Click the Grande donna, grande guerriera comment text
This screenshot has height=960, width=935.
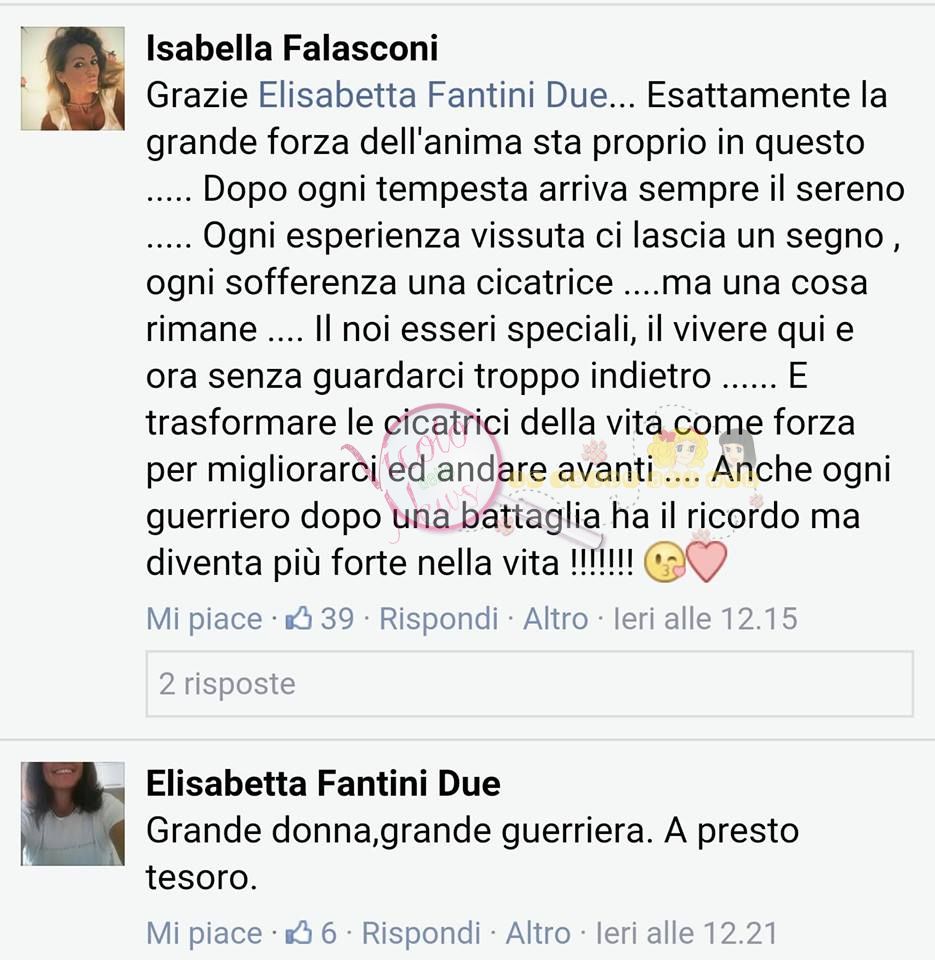tap(472, 854)
